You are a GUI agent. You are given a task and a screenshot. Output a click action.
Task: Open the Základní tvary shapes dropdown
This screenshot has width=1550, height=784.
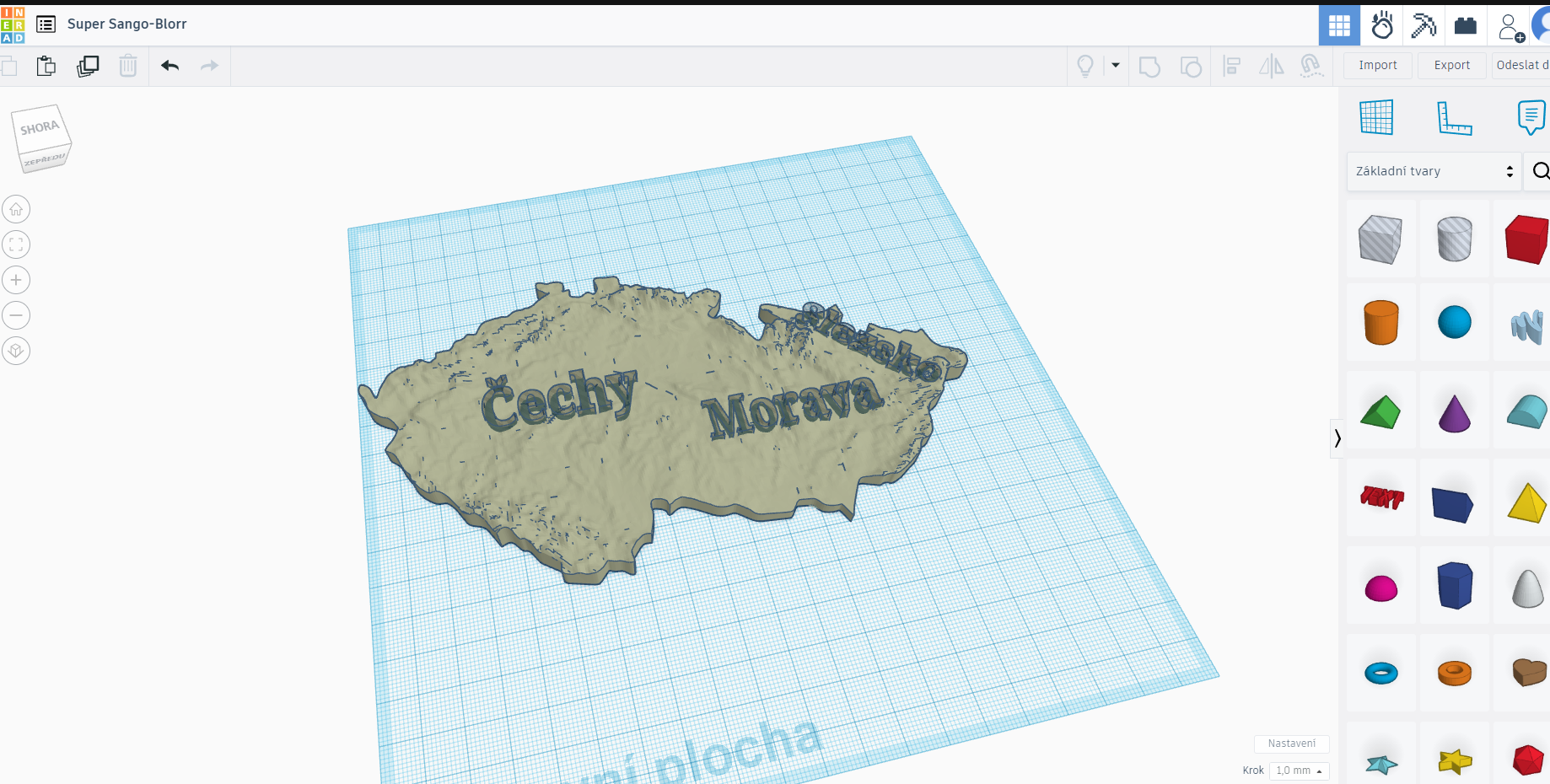click(1434, 171)
